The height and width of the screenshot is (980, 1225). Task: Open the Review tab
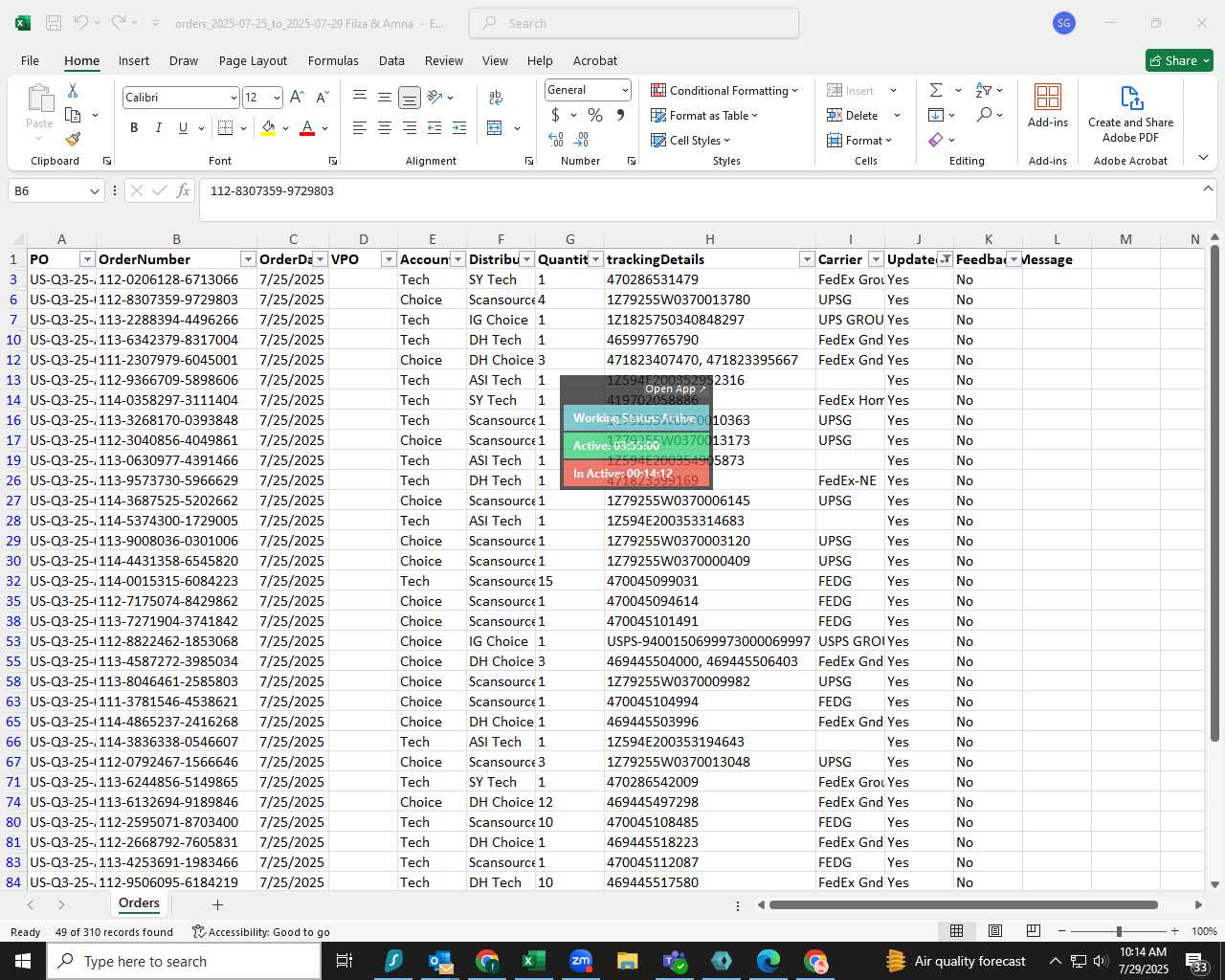444,60
